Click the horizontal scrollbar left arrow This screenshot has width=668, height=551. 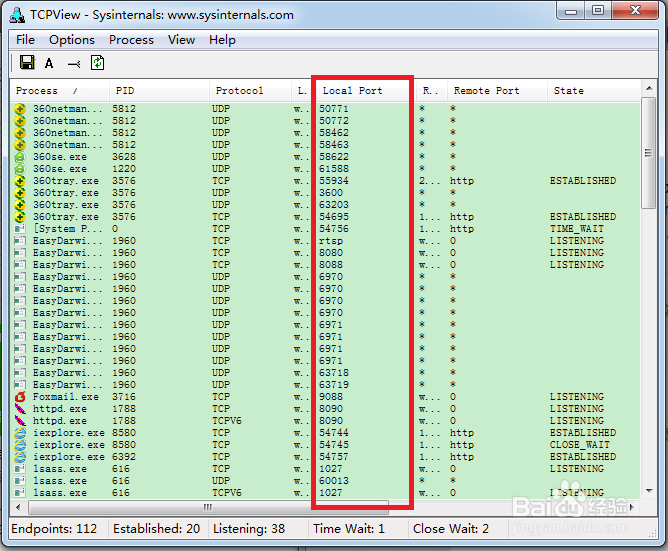[18, 507]
